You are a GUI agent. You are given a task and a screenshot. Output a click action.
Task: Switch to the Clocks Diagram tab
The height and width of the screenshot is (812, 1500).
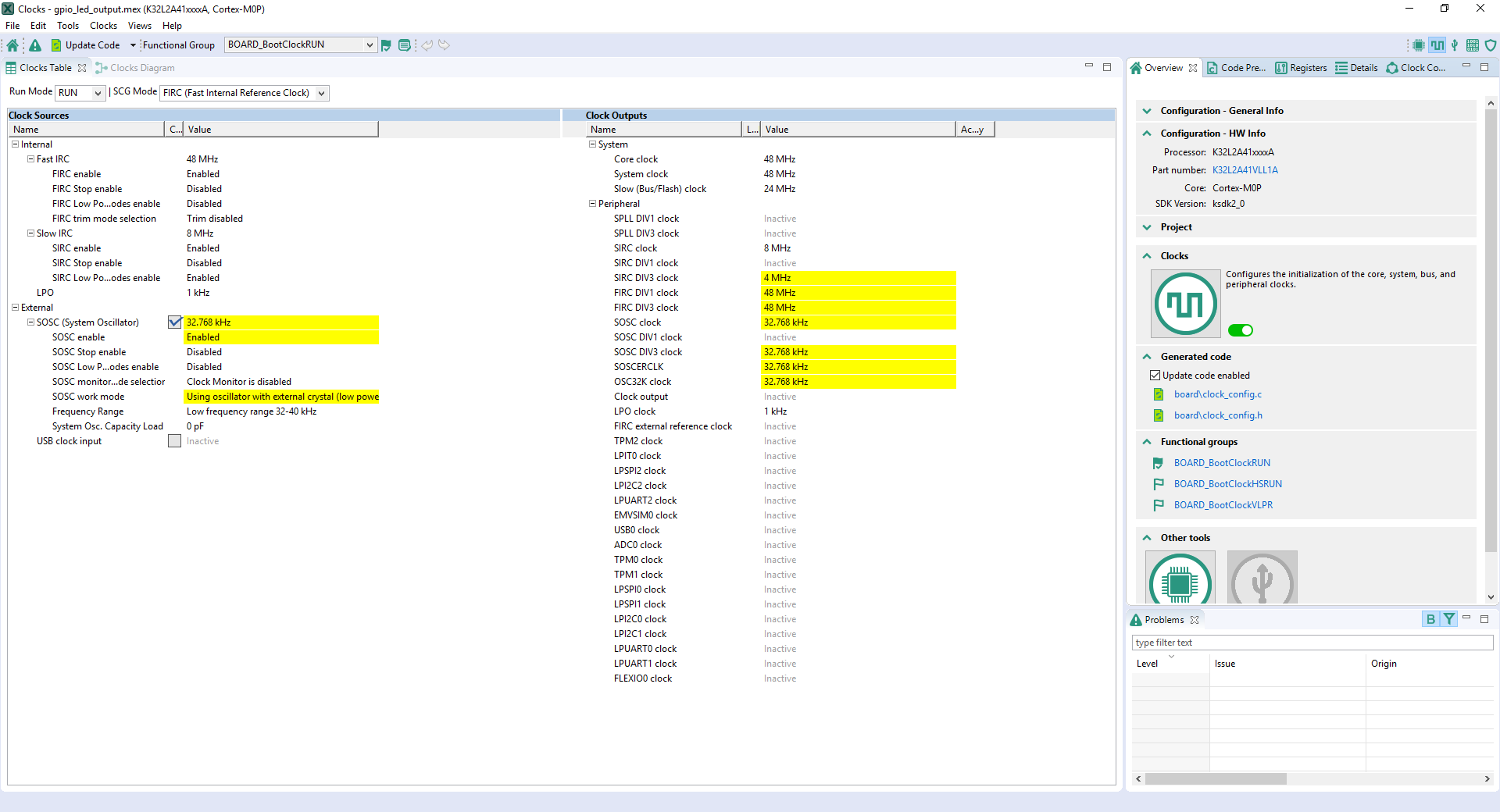(x=141, y=68)
